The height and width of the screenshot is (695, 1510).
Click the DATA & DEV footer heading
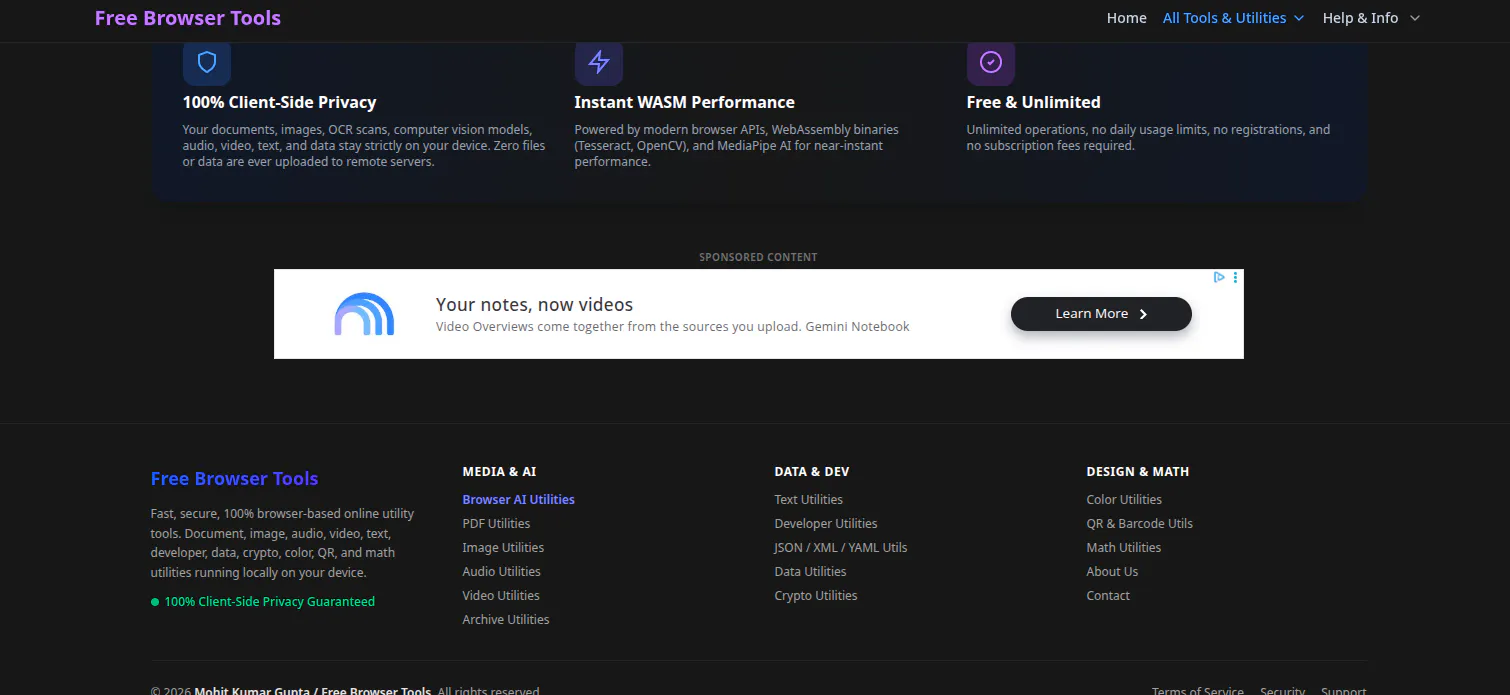pos(812,472)
